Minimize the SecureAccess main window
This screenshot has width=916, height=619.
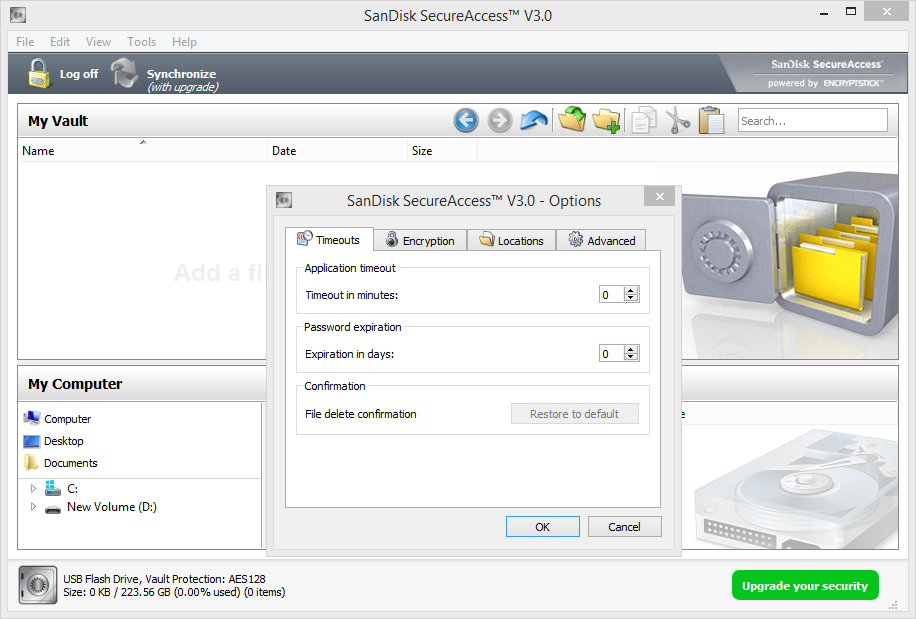(x=824, y=12)
